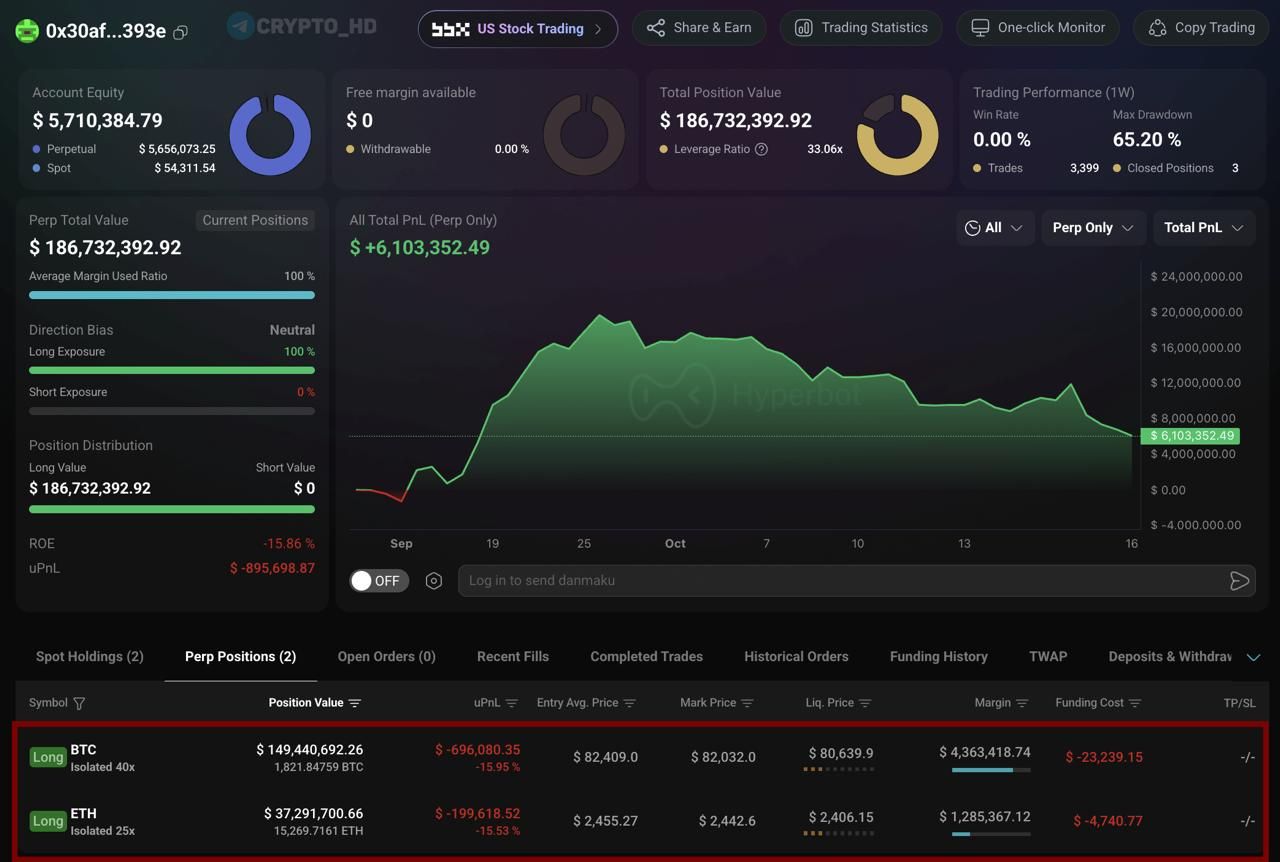
Task: Sort by Entry Avg. Price icon
Action: [x=629, y=703]
